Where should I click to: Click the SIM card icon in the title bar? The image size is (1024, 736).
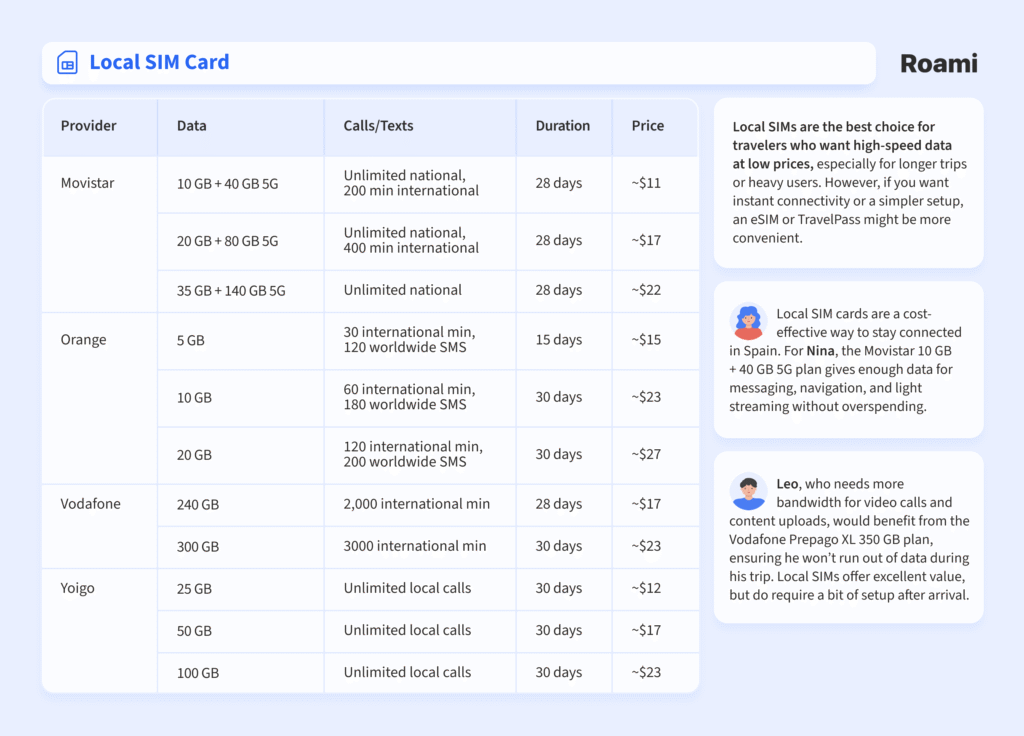[x=67, y=63]
